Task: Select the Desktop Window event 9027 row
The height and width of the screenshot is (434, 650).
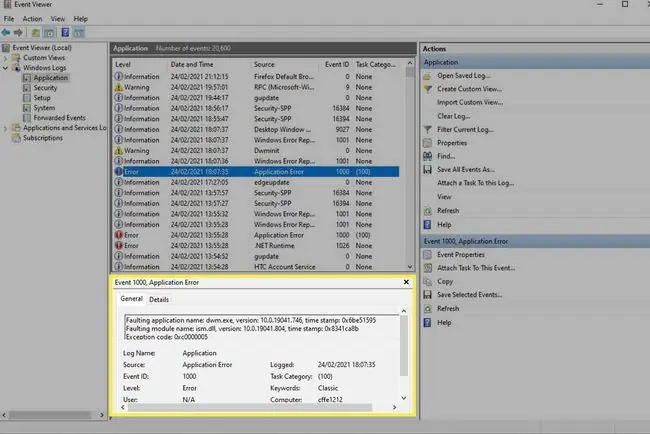Action: pos(257,129)
